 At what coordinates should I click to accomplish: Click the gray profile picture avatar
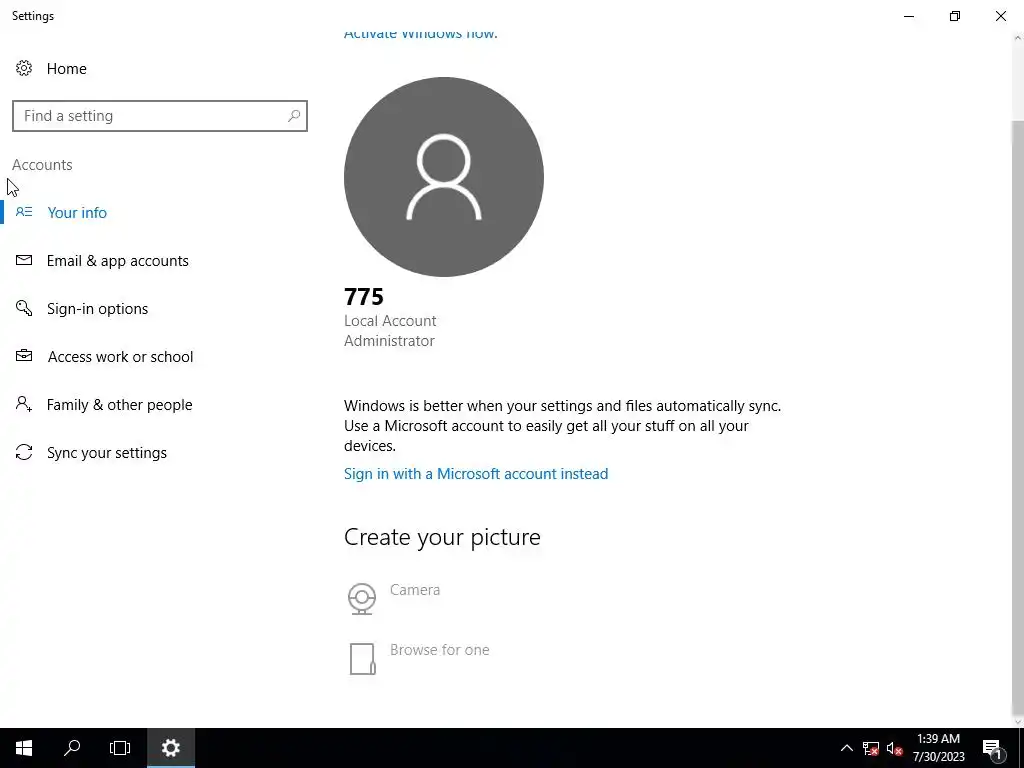444,177
